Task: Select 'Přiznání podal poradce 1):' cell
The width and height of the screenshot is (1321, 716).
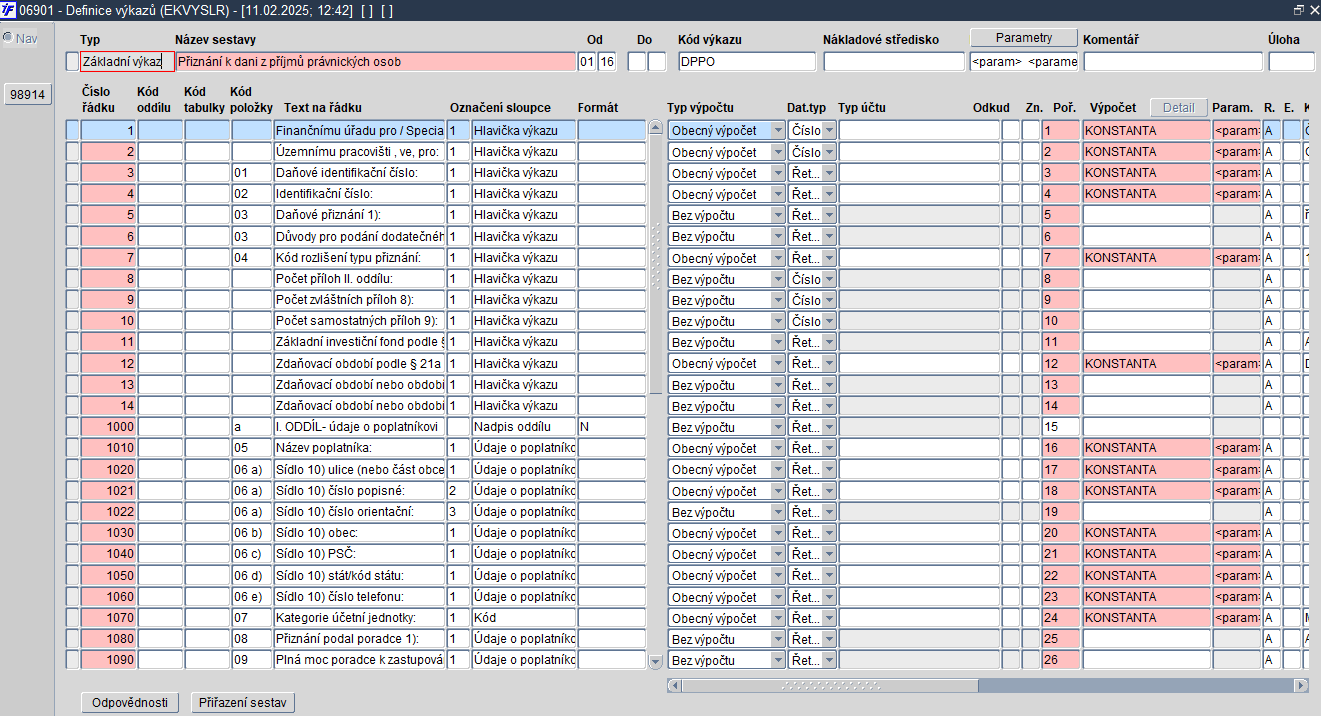Action: tap(359, 640)
